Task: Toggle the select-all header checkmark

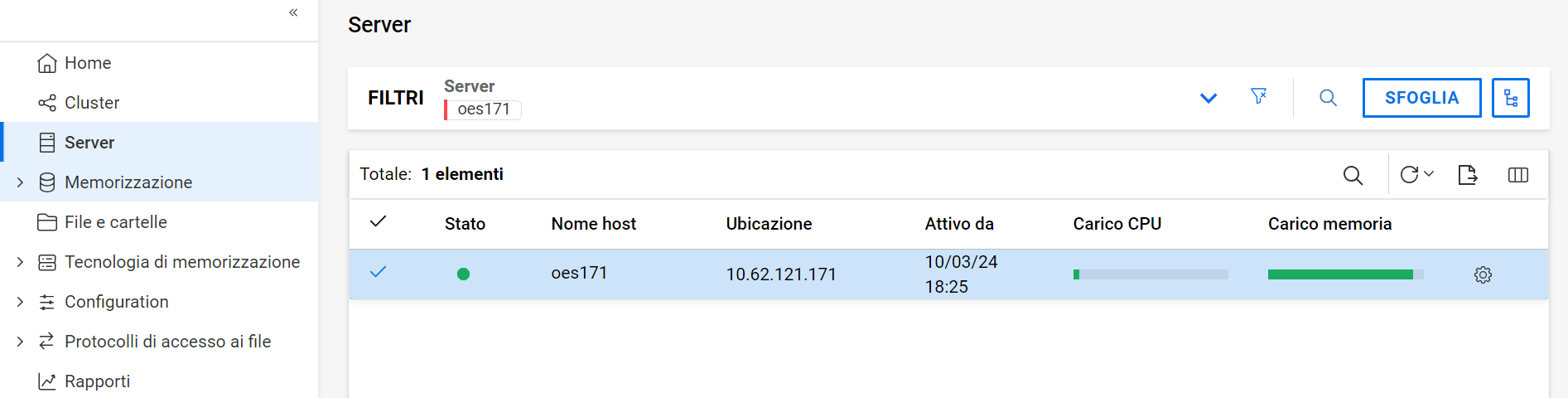Action: [x=379, y=221]
